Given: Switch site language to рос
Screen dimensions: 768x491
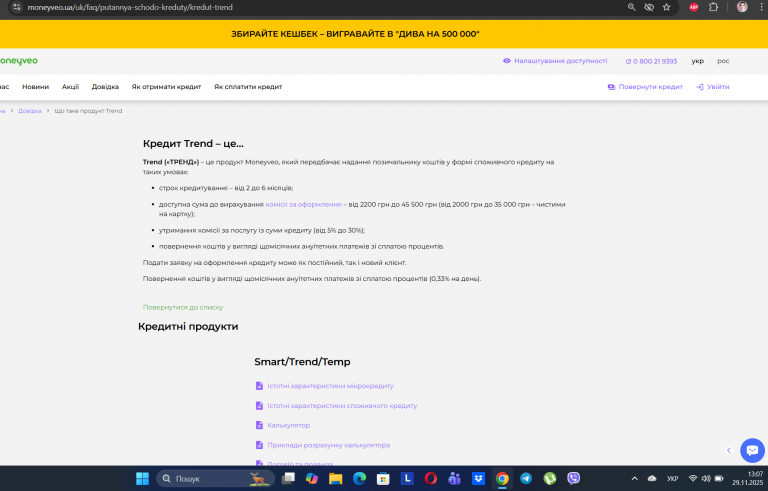Looking at the screenshot, I should tap(723, 61).
